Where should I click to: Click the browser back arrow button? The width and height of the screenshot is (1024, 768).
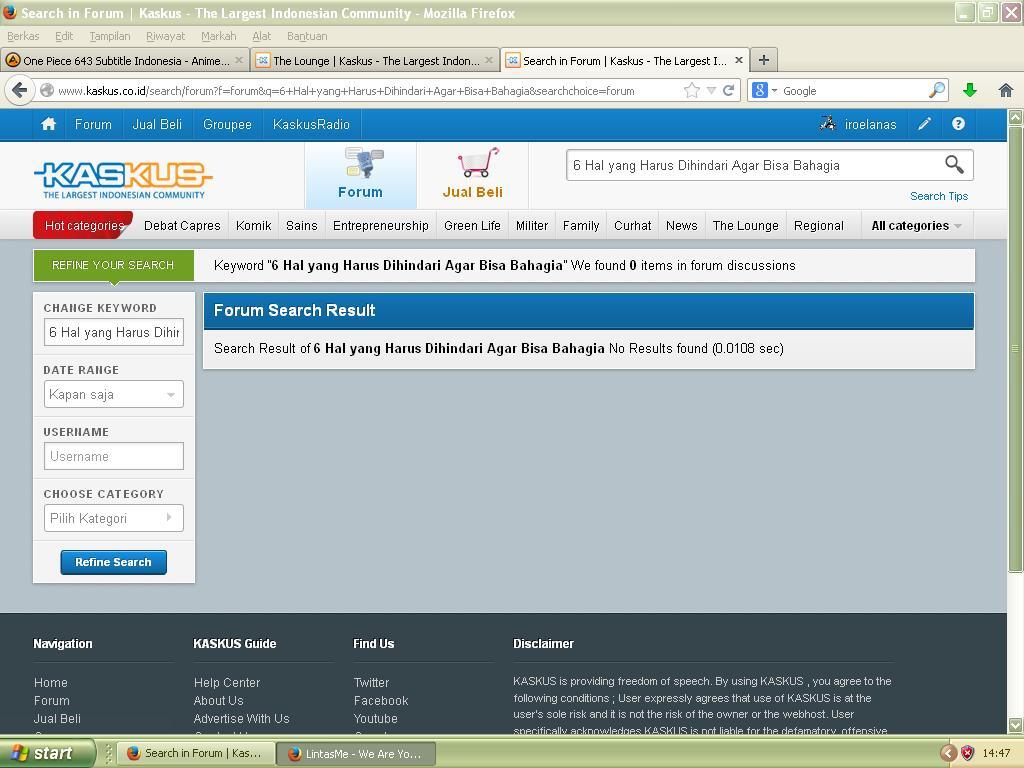tap(20, 90)
